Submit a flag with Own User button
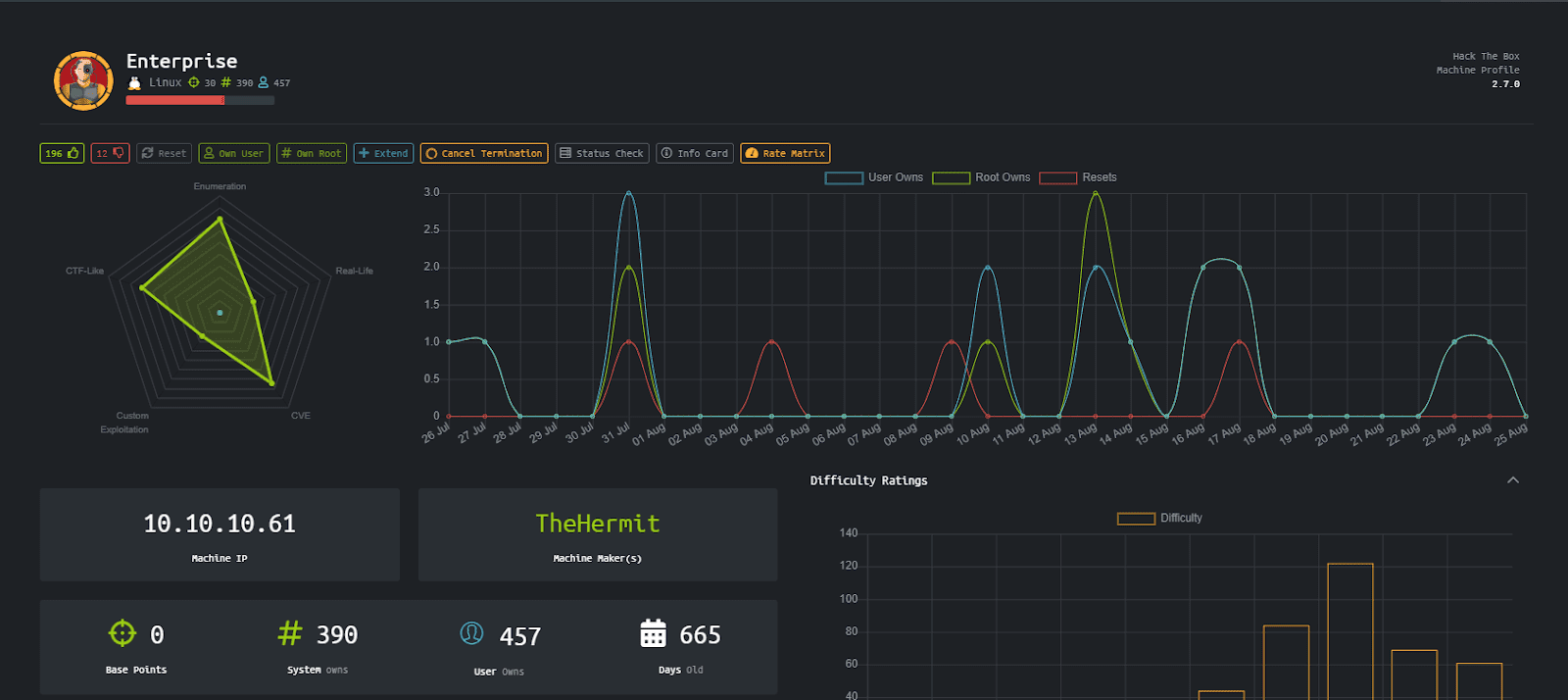This screenshot has width=1568, height=700. pyautogui.click(x=233, y=153)
